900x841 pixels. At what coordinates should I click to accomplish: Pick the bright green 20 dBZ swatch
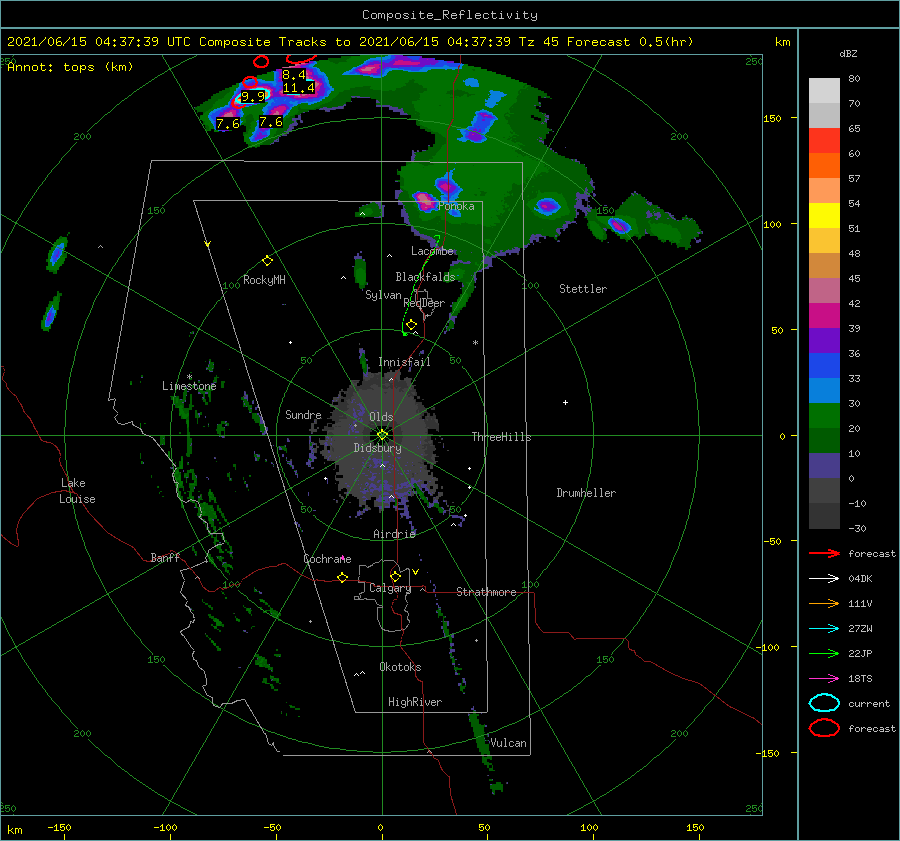pos(824,416)
